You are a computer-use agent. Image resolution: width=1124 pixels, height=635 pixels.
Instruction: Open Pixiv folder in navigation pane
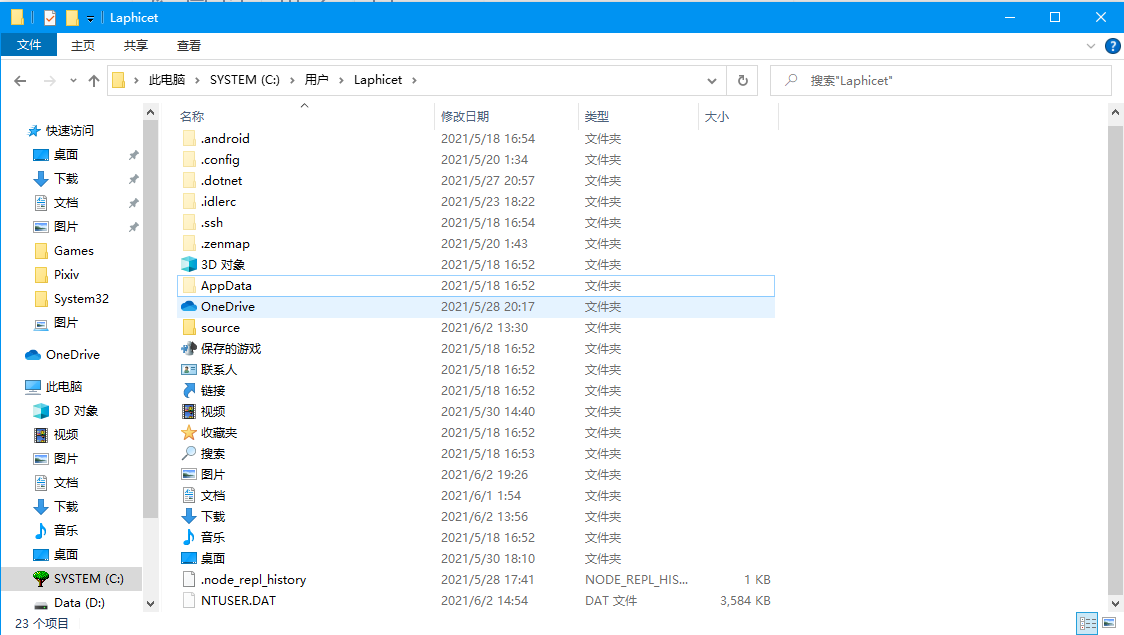pyautogui.click(x=66, y=274)
